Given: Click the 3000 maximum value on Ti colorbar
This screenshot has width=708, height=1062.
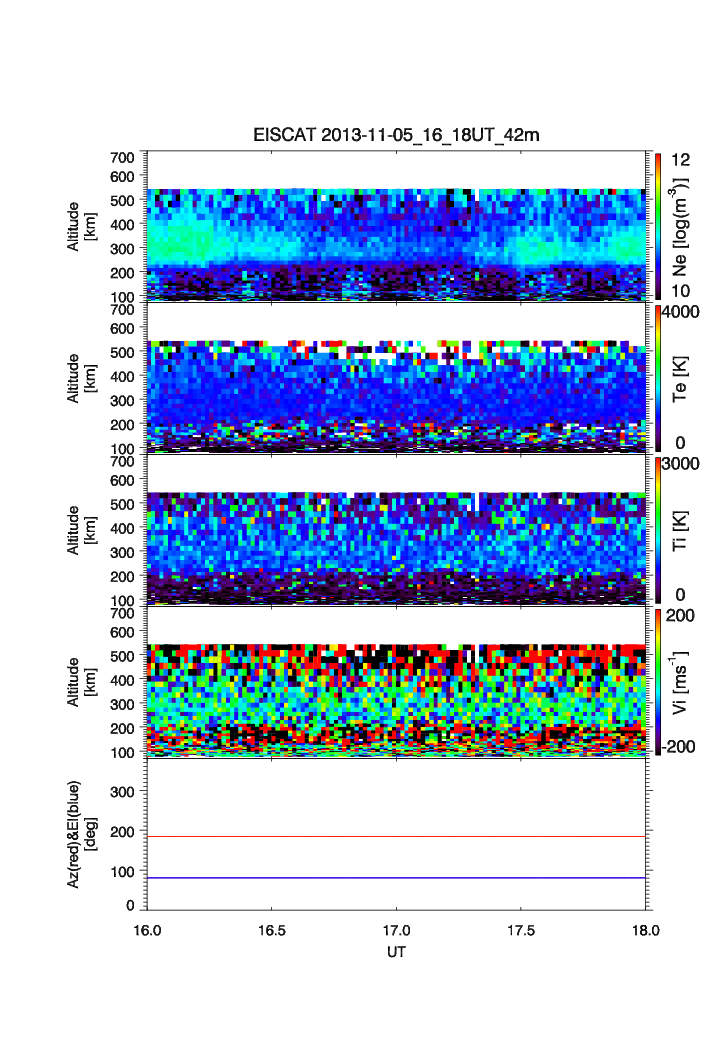Looking at the screenshot, I should tap(680, 464).
